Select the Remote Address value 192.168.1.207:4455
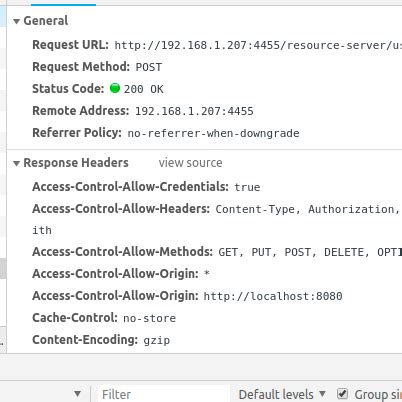 click(x=194, y=111)
